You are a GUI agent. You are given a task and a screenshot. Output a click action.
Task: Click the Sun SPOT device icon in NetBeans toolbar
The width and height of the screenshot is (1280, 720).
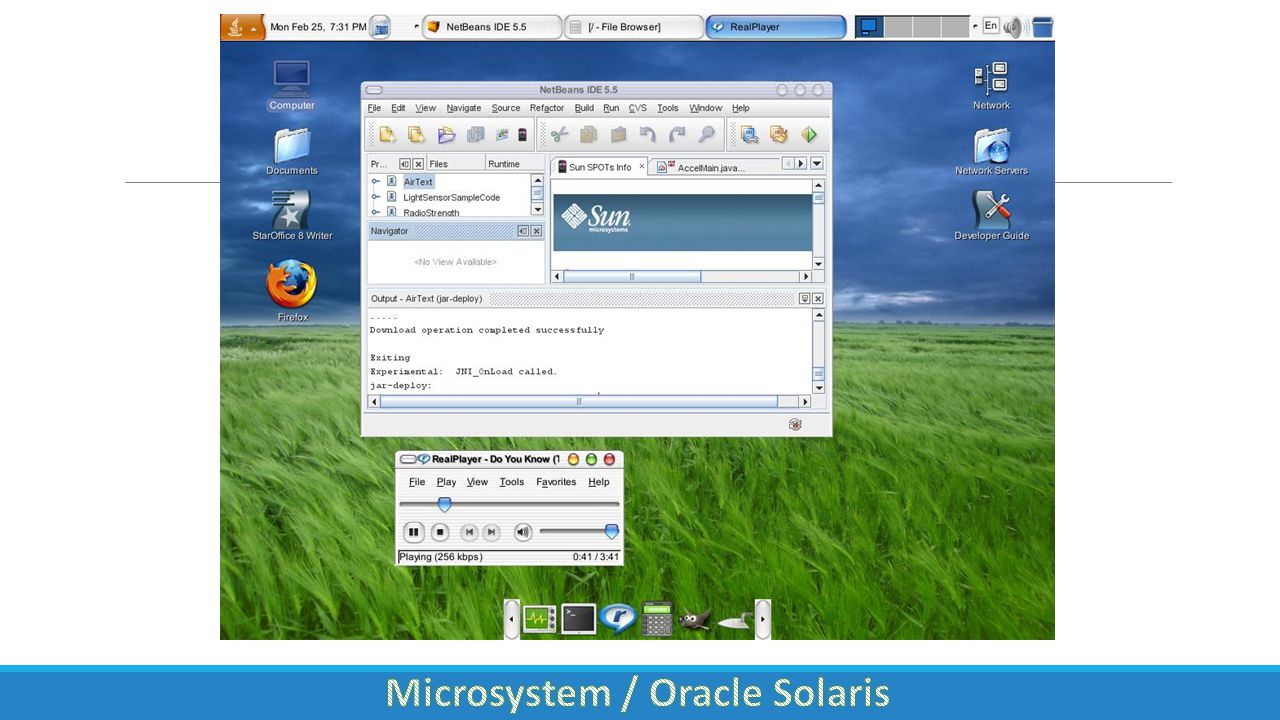pyautogui.click(x=521, y=135)
